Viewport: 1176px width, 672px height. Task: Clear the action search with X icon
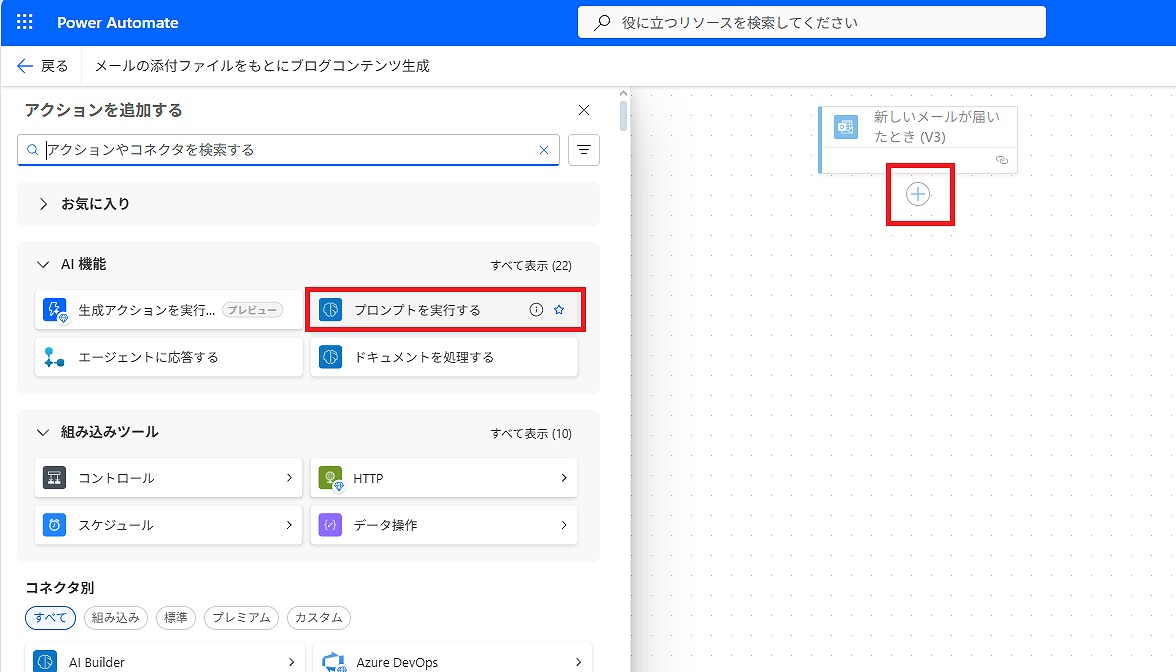pos(544,150)
